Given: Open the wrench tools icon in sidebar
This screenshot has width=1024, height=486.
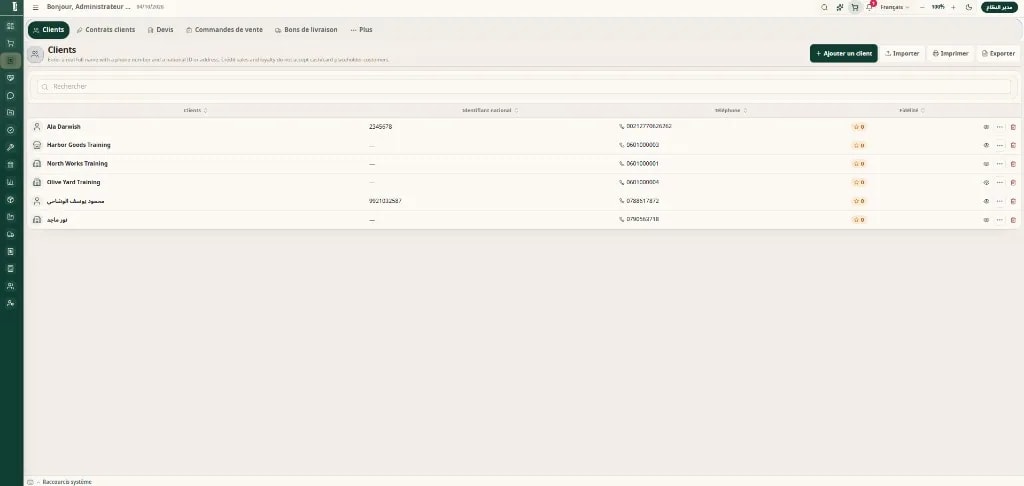Looking at the screenshot, I should (x=10, y=147).
